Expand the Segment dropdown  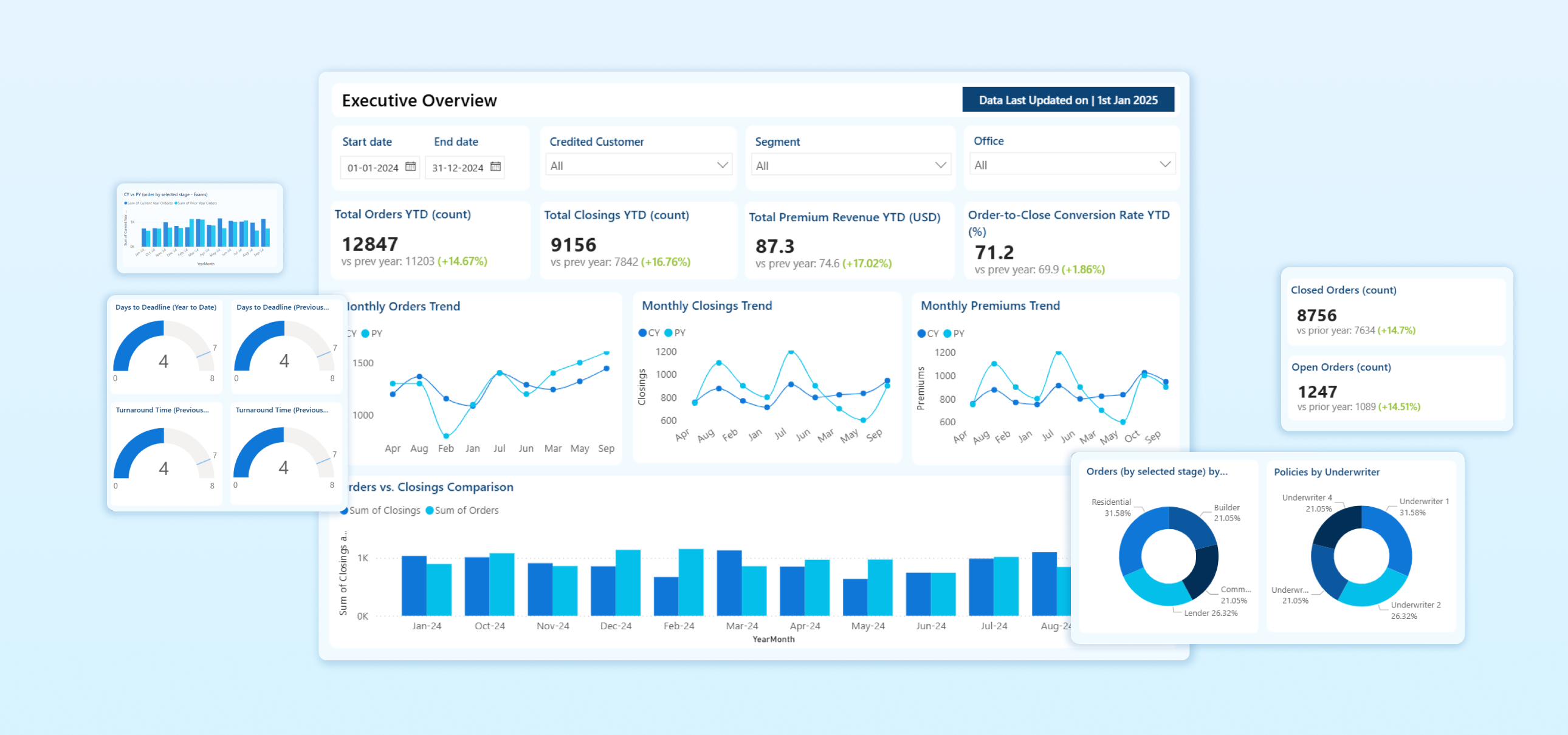tap(940, 165)
